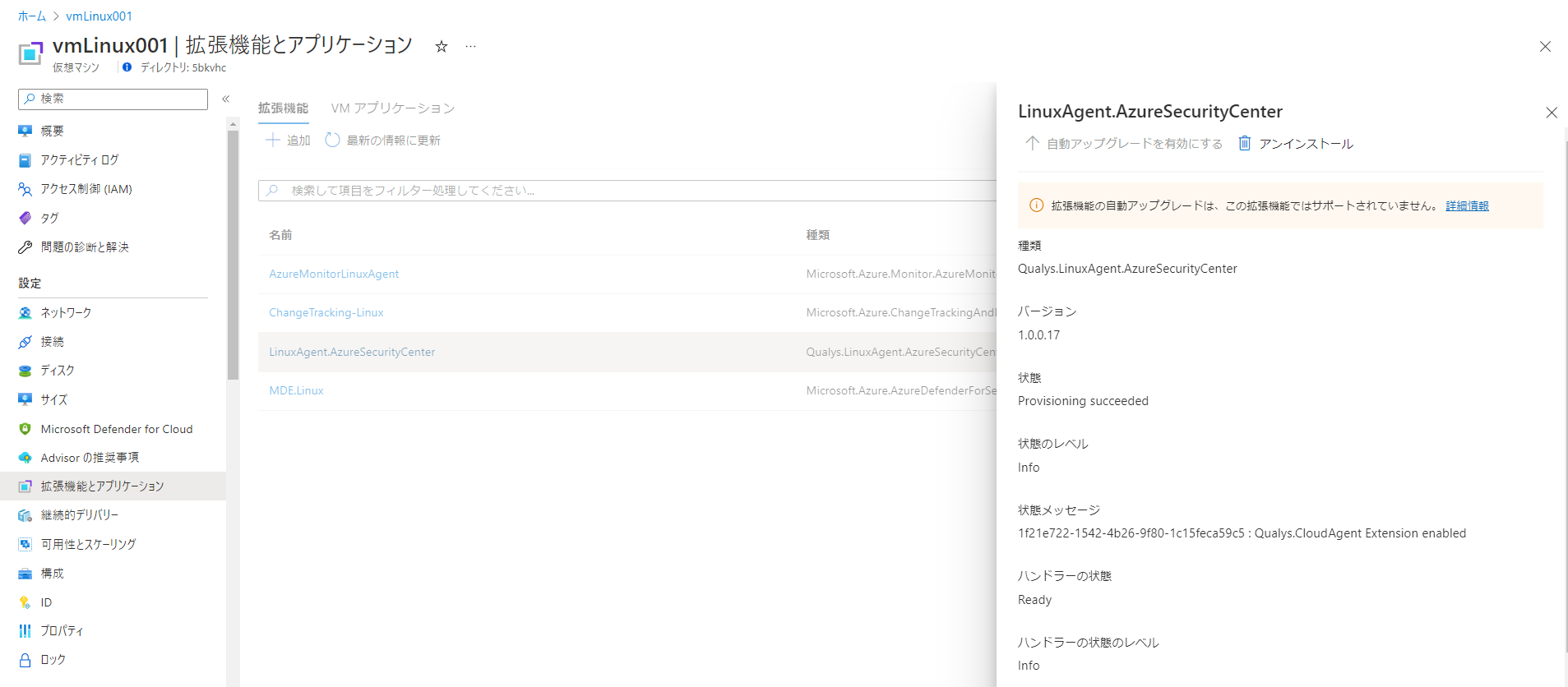Open the プロパティ properties icon
Viewport: 1568px width, 687px height.
25,631
